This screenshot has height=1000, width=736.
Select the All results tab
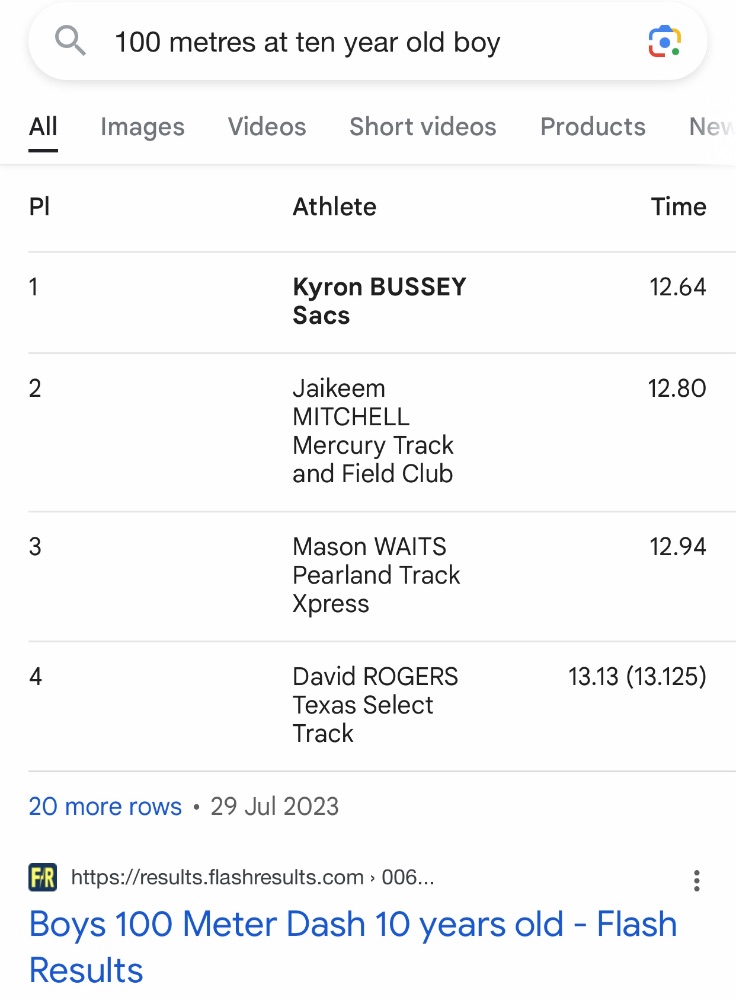point(43,127)
